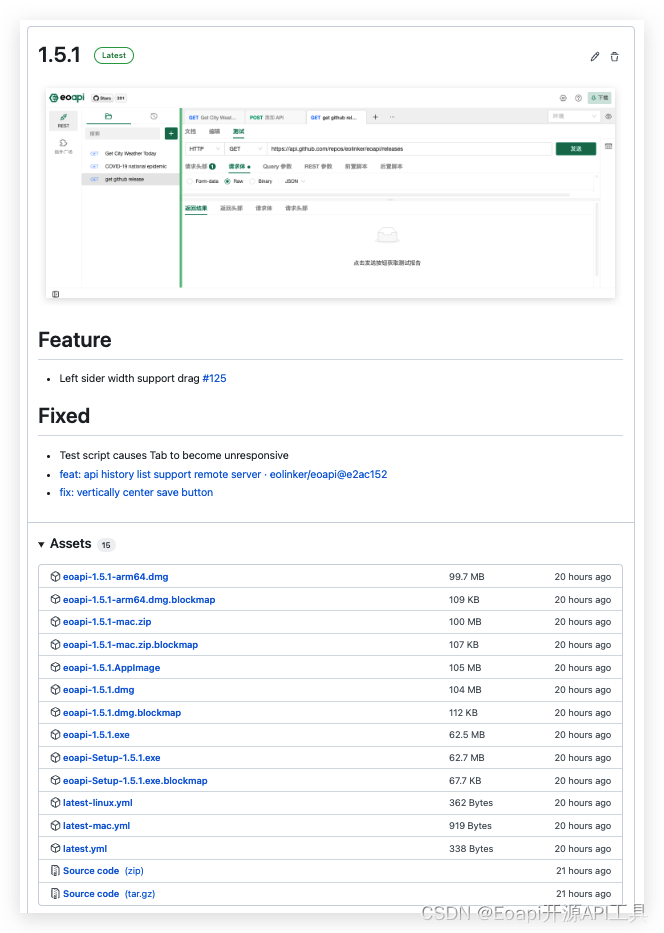Click the package icon next to eoapi-1.5.1-mac.zip.blockmap
The width and height of the screenshot is (664, 933).
[55, 644]
